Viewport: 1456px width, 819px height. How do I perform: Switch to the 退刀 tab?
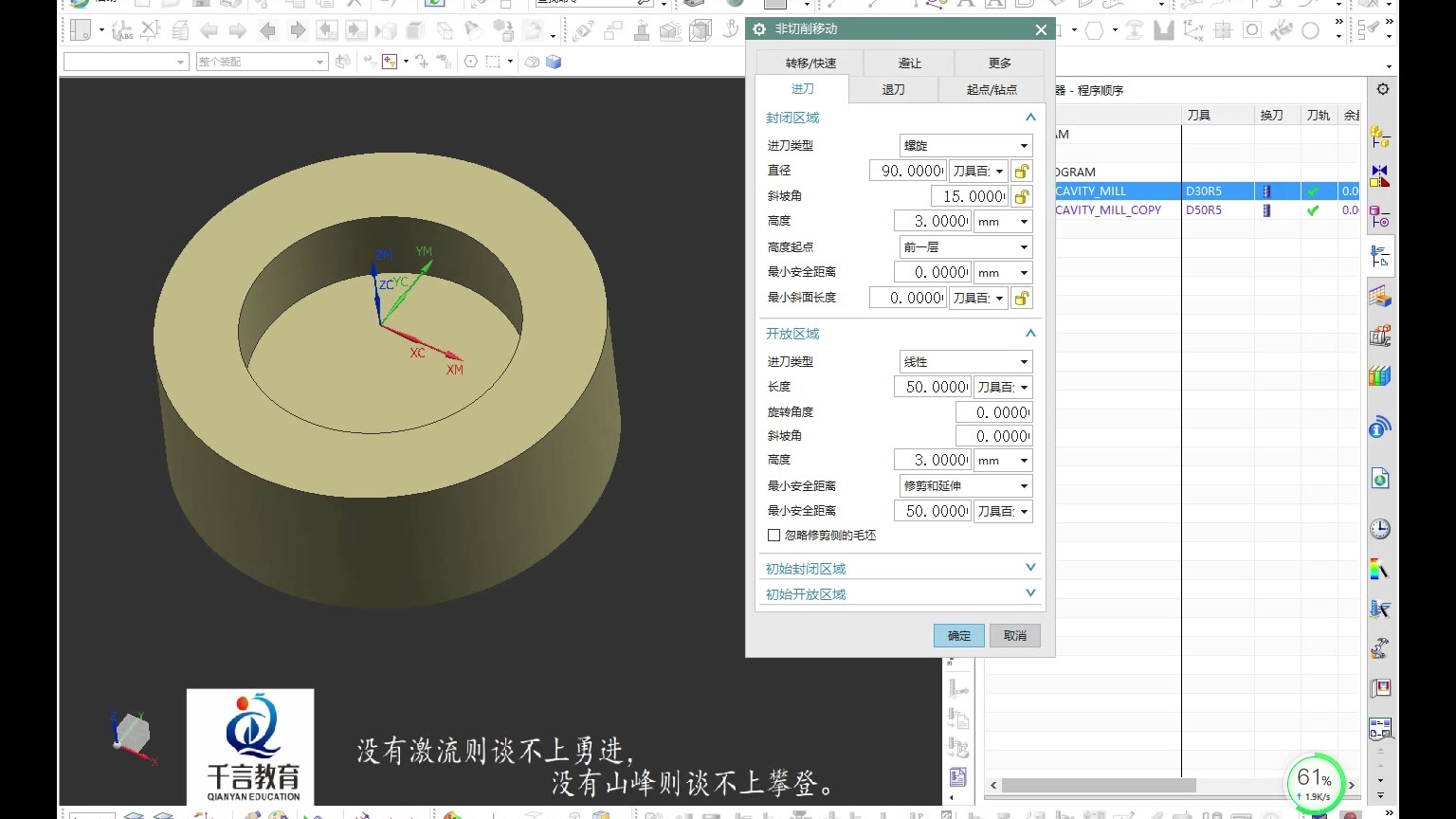point(893,89)
